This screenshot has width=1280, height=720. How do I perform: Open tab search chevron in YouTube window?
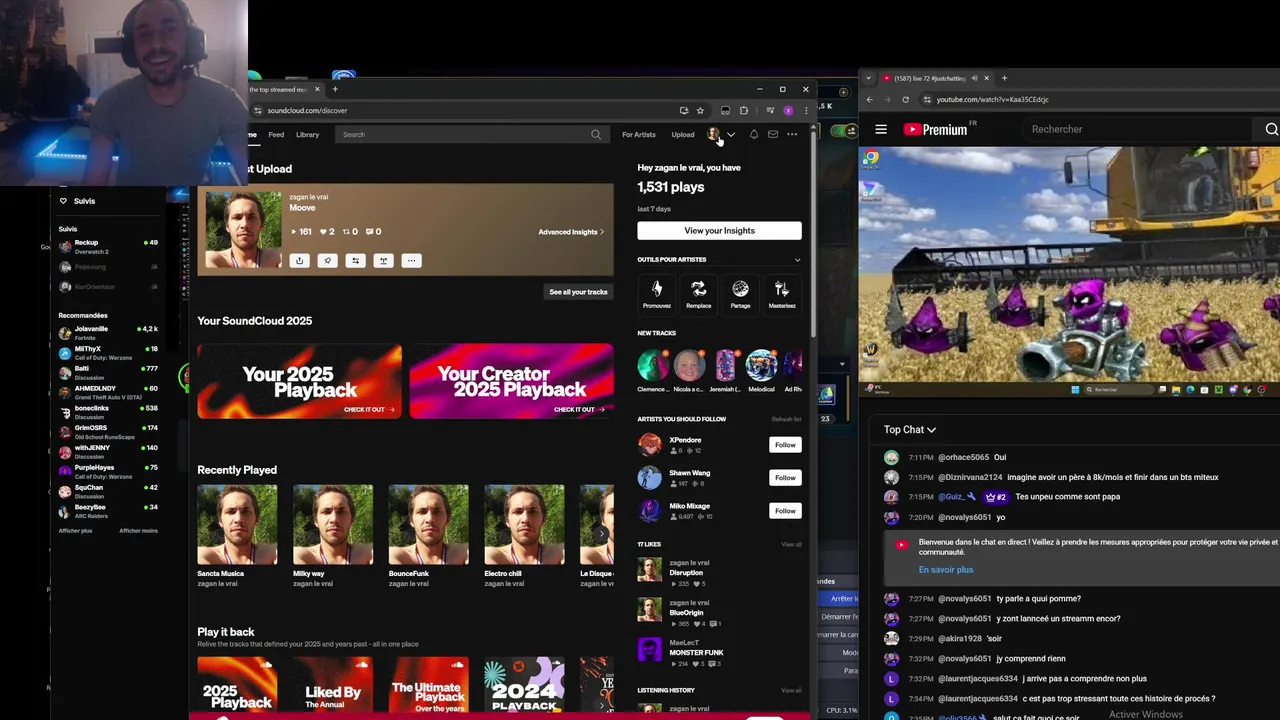pyautogui.click(x=868, y=78)
